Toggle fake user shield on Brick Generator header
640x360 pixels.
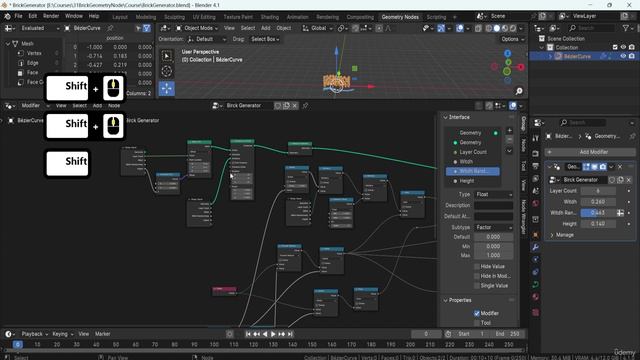(278, 106)
